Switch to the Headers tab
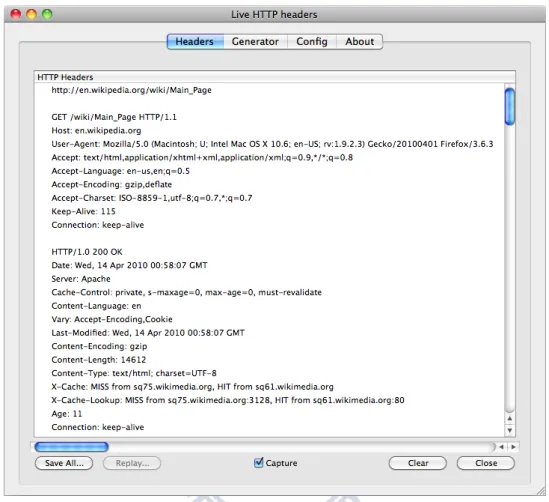The height and width of the screenshot is (502, 549). click(x=195, y=42)
